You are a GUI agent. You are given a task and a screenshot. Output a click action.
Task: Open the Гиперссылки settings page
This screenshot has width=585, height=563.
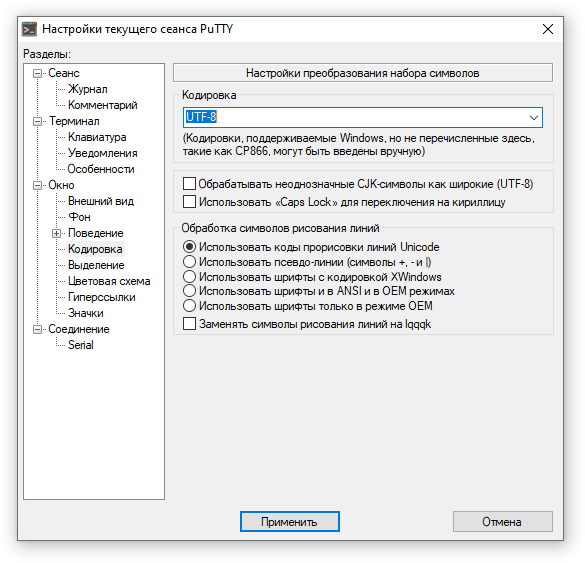(101, 297)
